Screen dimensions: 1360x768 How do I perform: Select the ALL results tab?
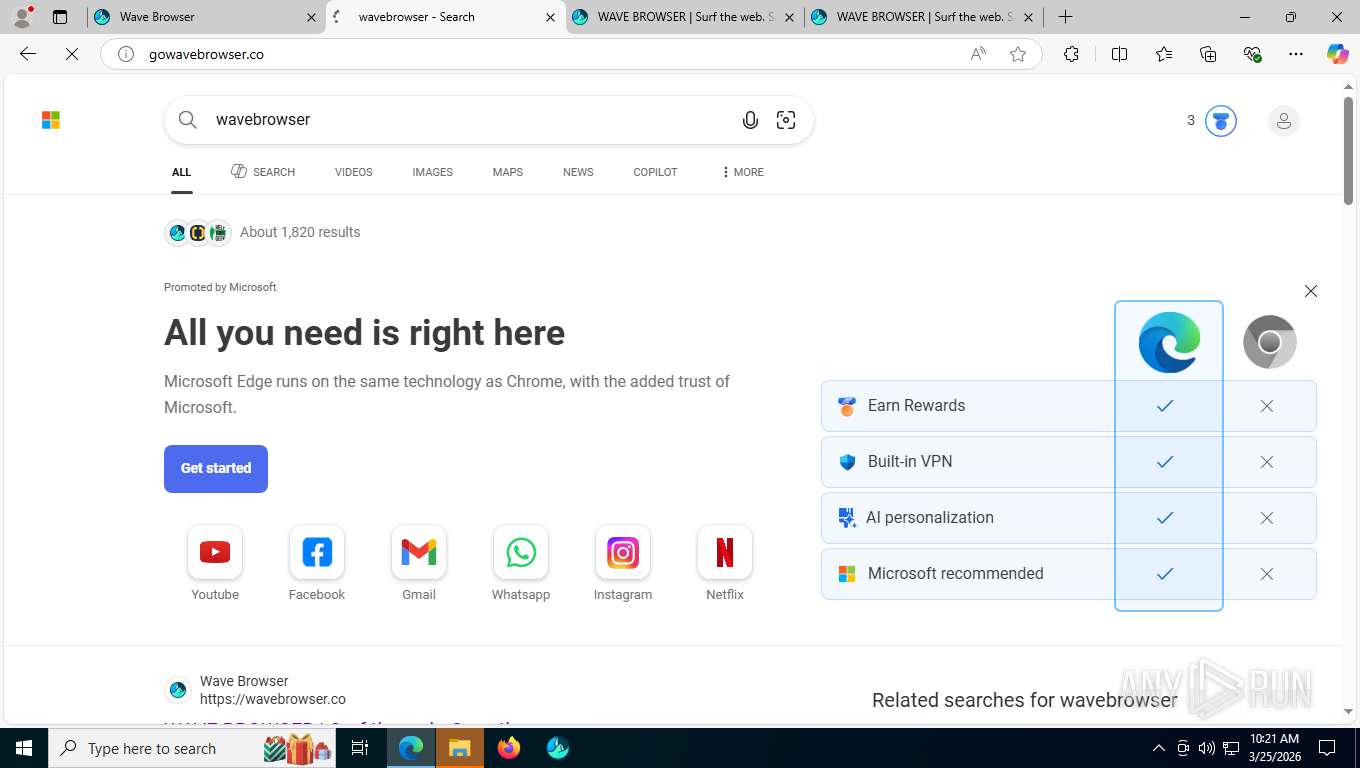click(x=181, y=172)
